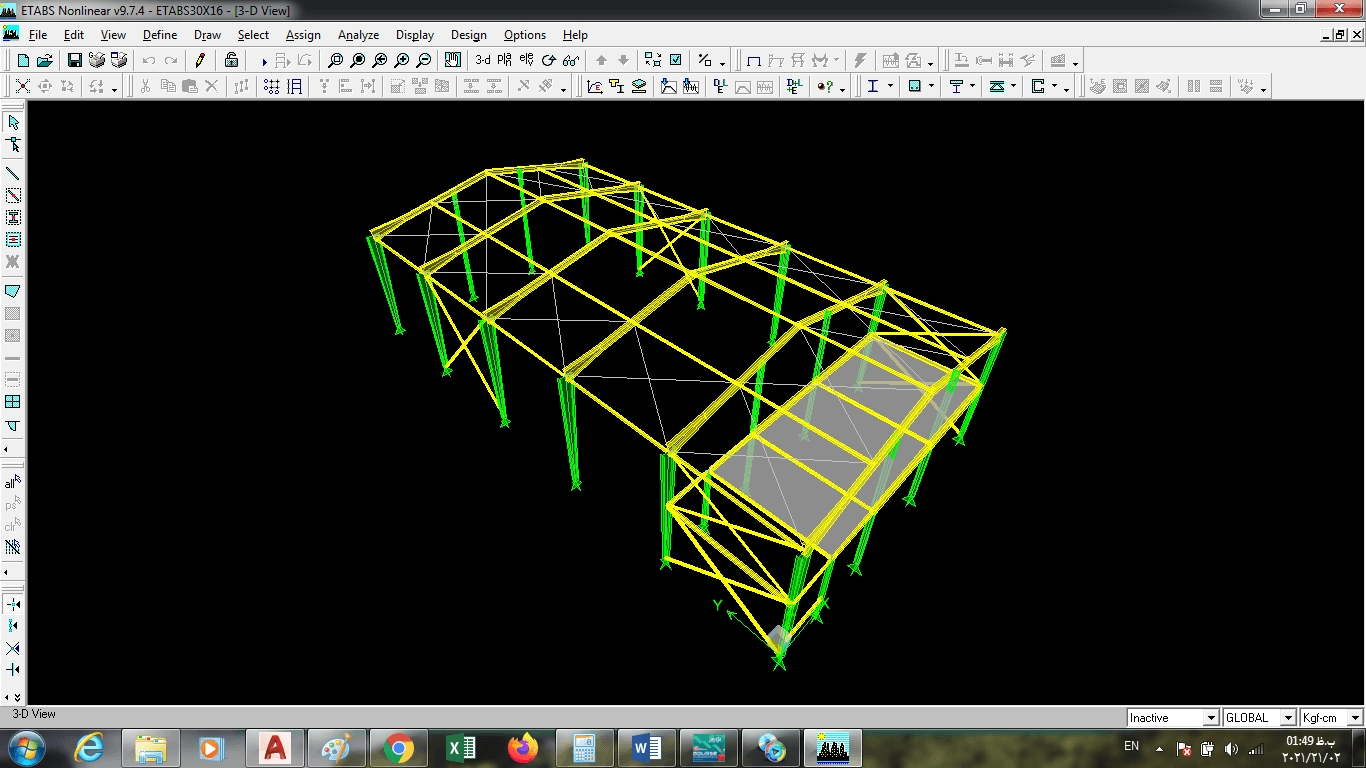Image resolution: width=1366 pixels, height=768 pixels.
Task: Click the rubber band zoom magnifier icon
Action: pyautogui.click(x=336, y=60)
